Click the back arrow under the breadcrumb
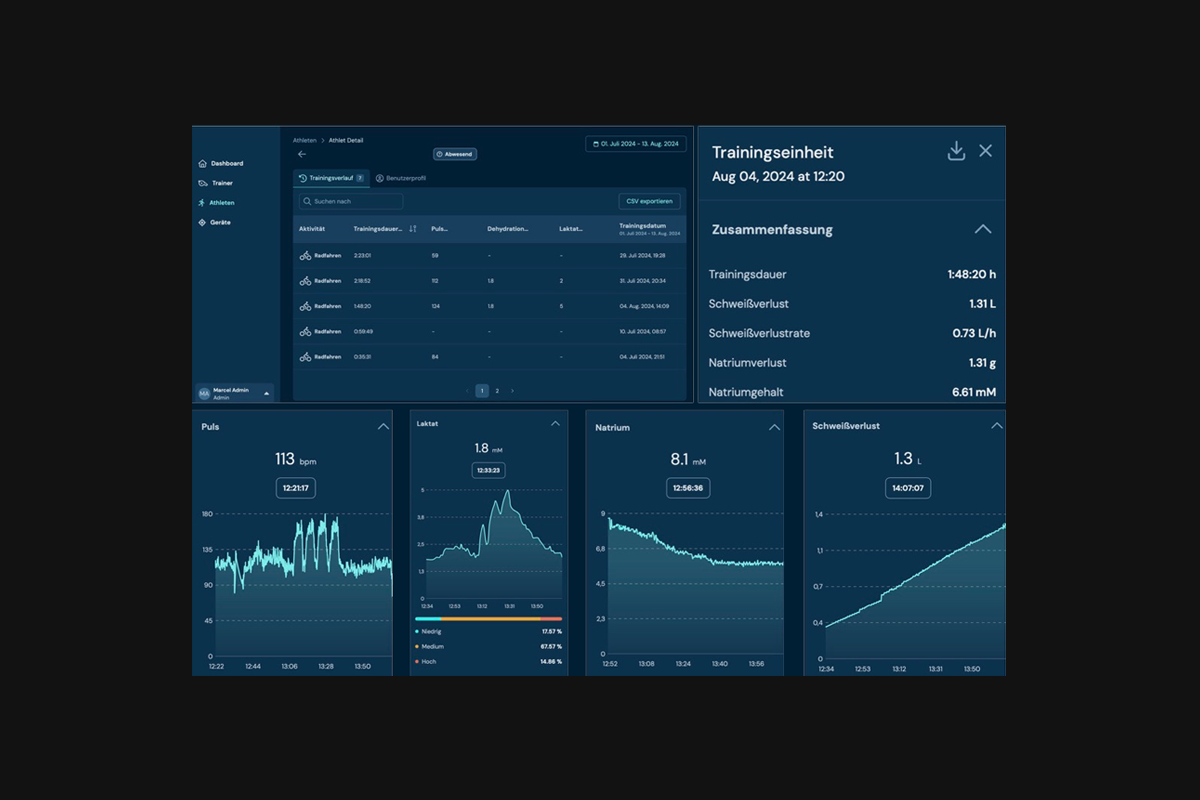The image size is (1200, 800). [302, 154]
